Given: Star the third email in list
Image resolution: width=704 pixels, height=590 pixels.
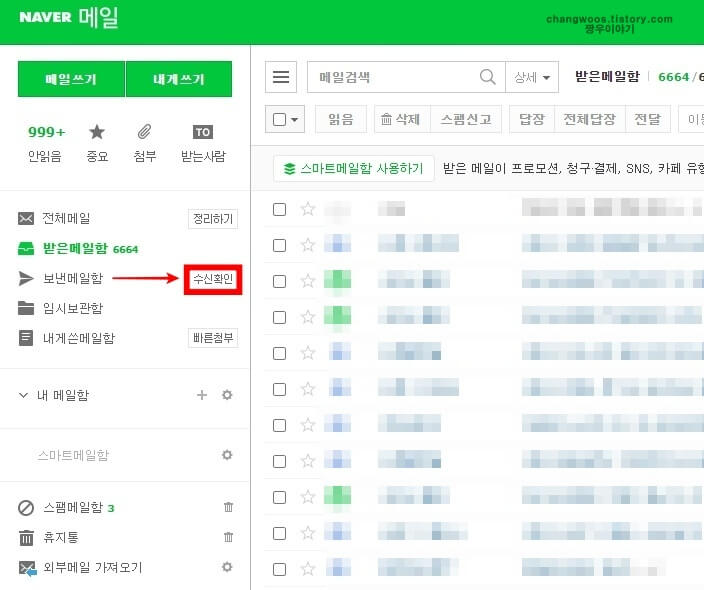Looking at the screenshot, I should [308, 281].
